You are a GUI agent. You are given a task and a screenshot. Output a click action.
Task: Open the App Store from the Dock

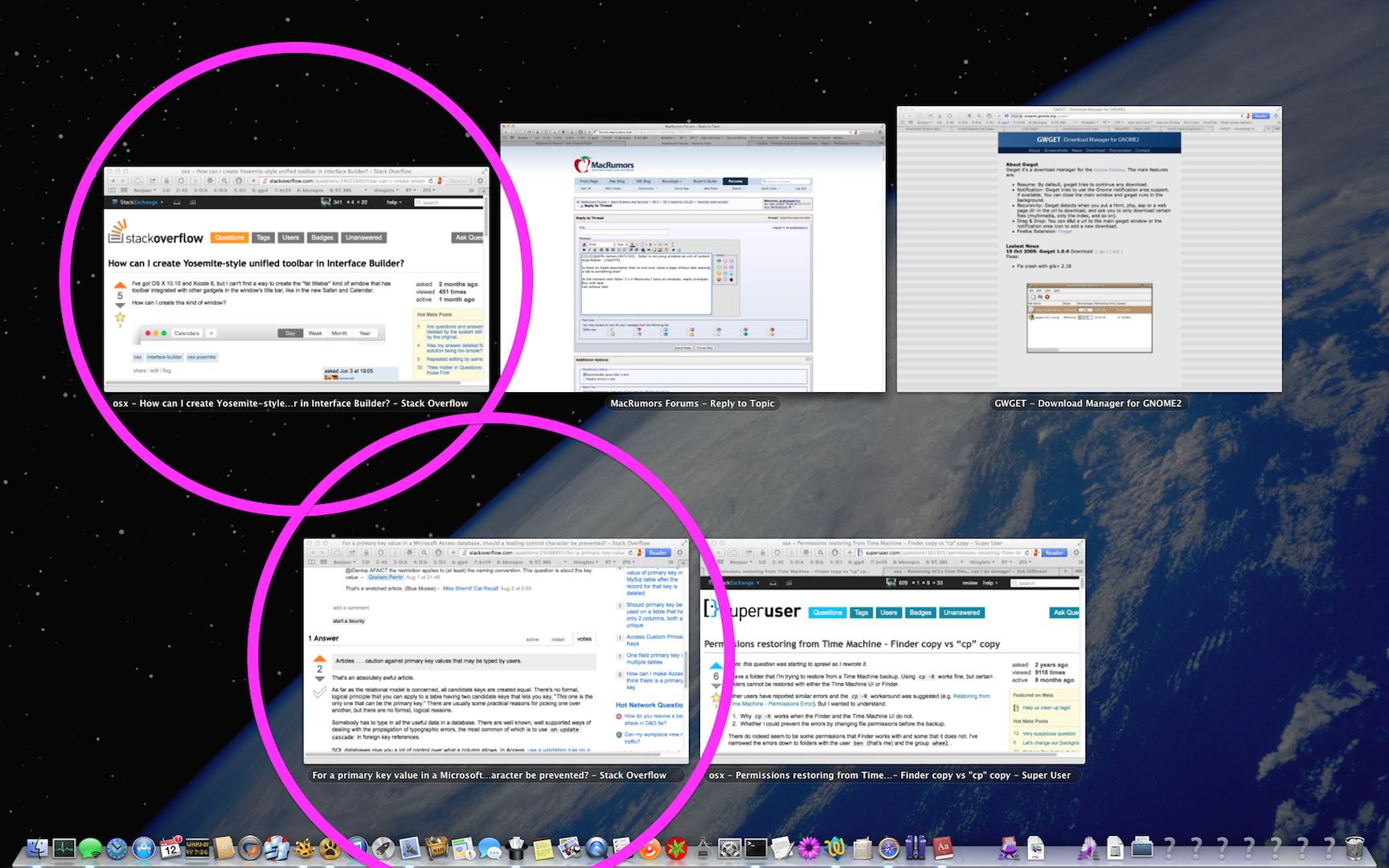click(x=143, y=848)
